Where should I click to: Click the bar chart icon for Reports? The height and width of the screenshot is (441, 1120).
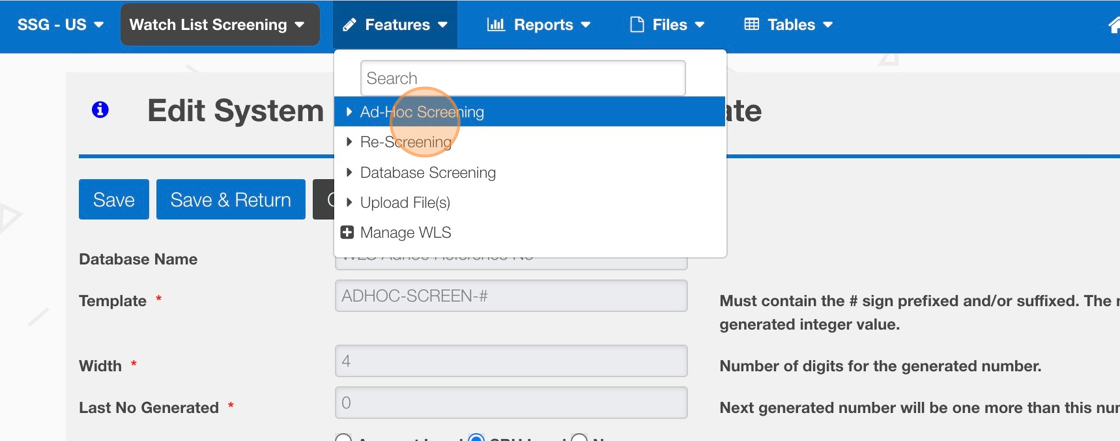click(x=496, y=25)
